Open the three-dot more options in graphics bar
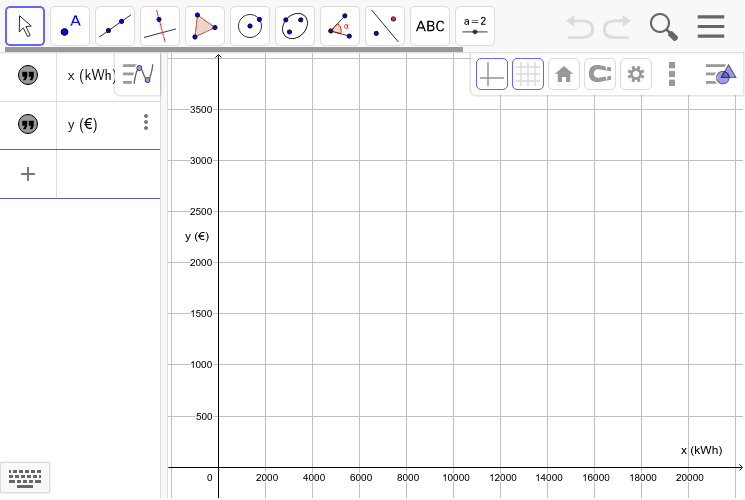The image size is (745, 500). pyautogui.click(x=672, y=74)
